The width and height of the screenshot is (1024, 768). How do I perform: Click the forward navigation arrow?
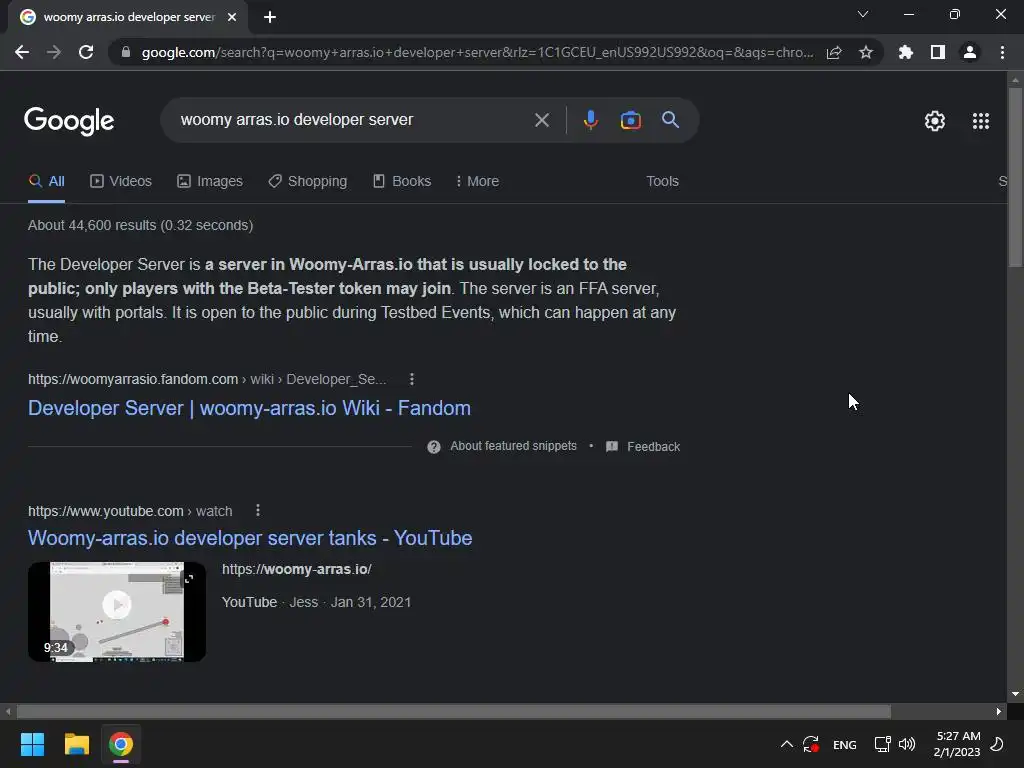(54, 52)
